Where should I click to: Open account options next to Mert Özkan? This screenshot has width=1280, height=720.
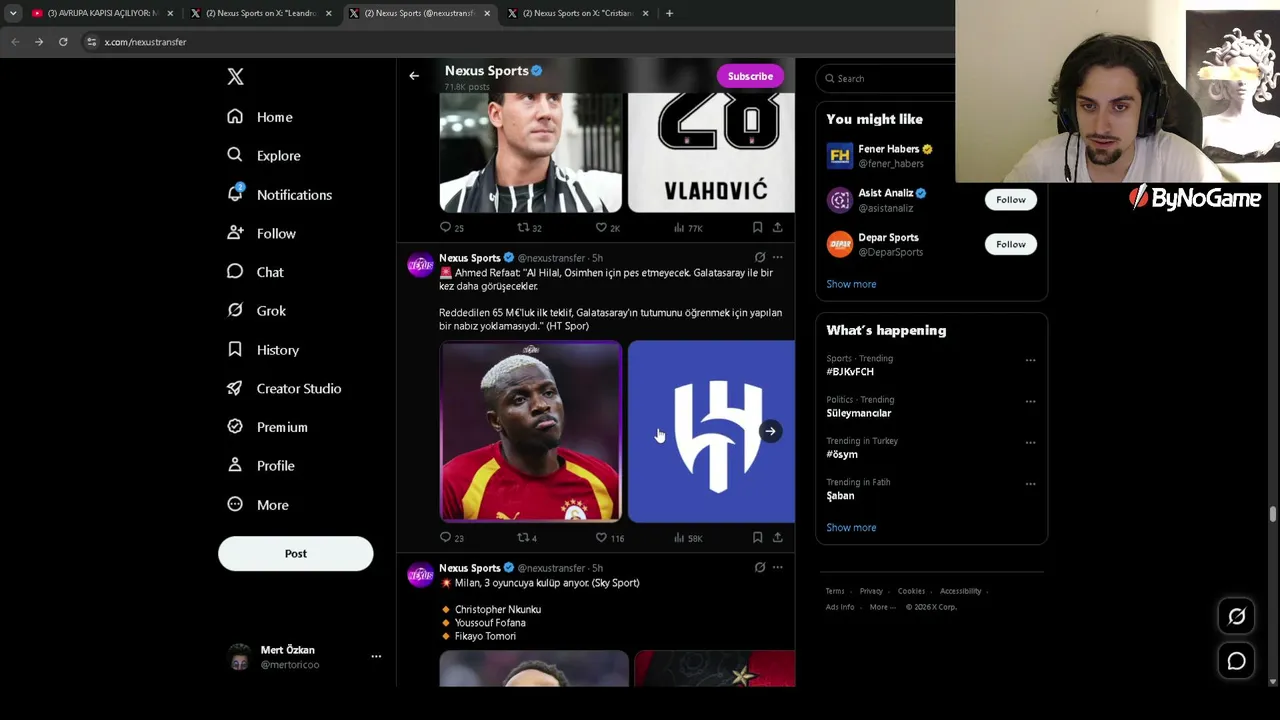click(x=376, y=657)
